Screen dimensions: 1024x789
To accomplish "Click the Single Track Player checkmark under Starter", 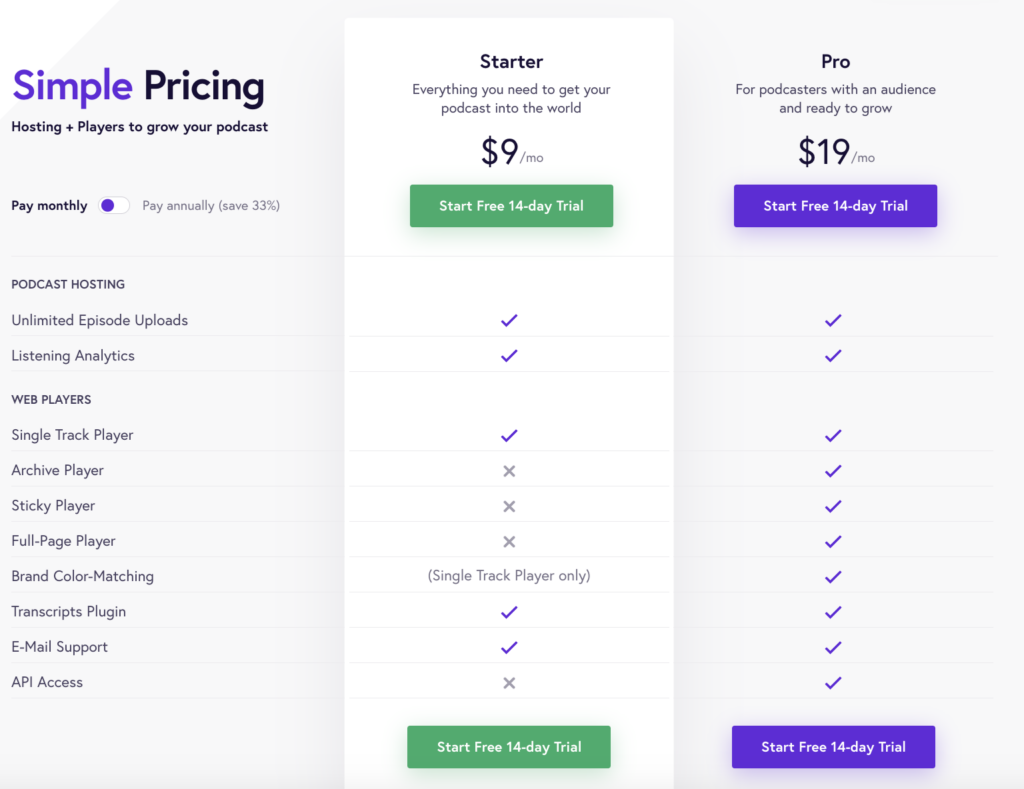I will pyautogui.click(x=509, y=435).
